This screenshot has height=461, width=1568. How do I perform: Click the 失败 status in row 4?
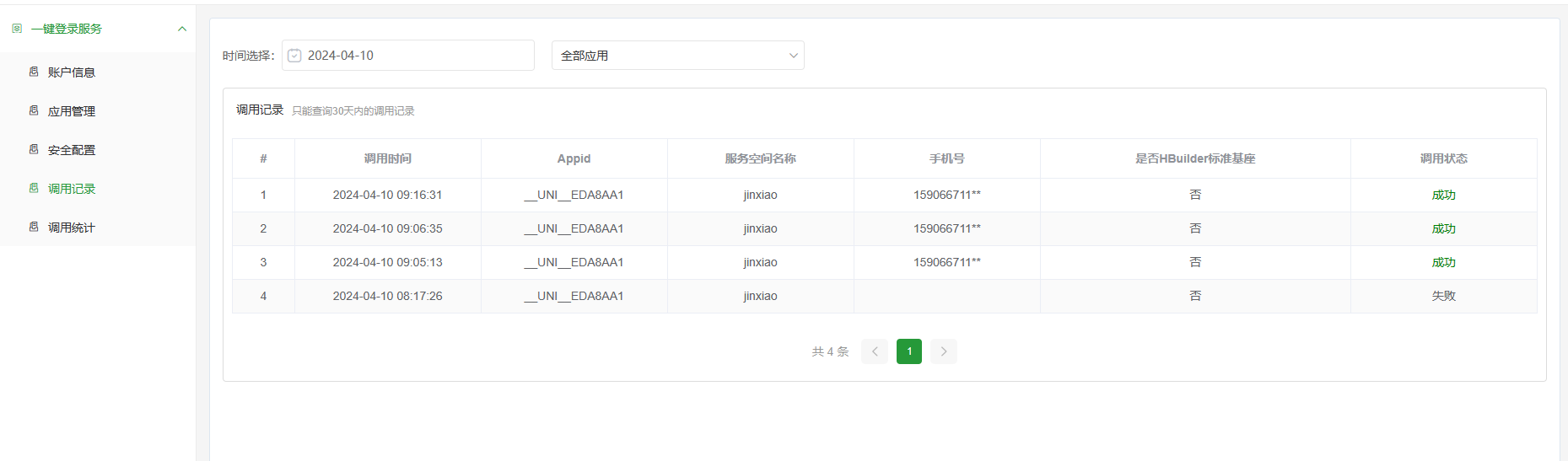tap(1443, 296)
